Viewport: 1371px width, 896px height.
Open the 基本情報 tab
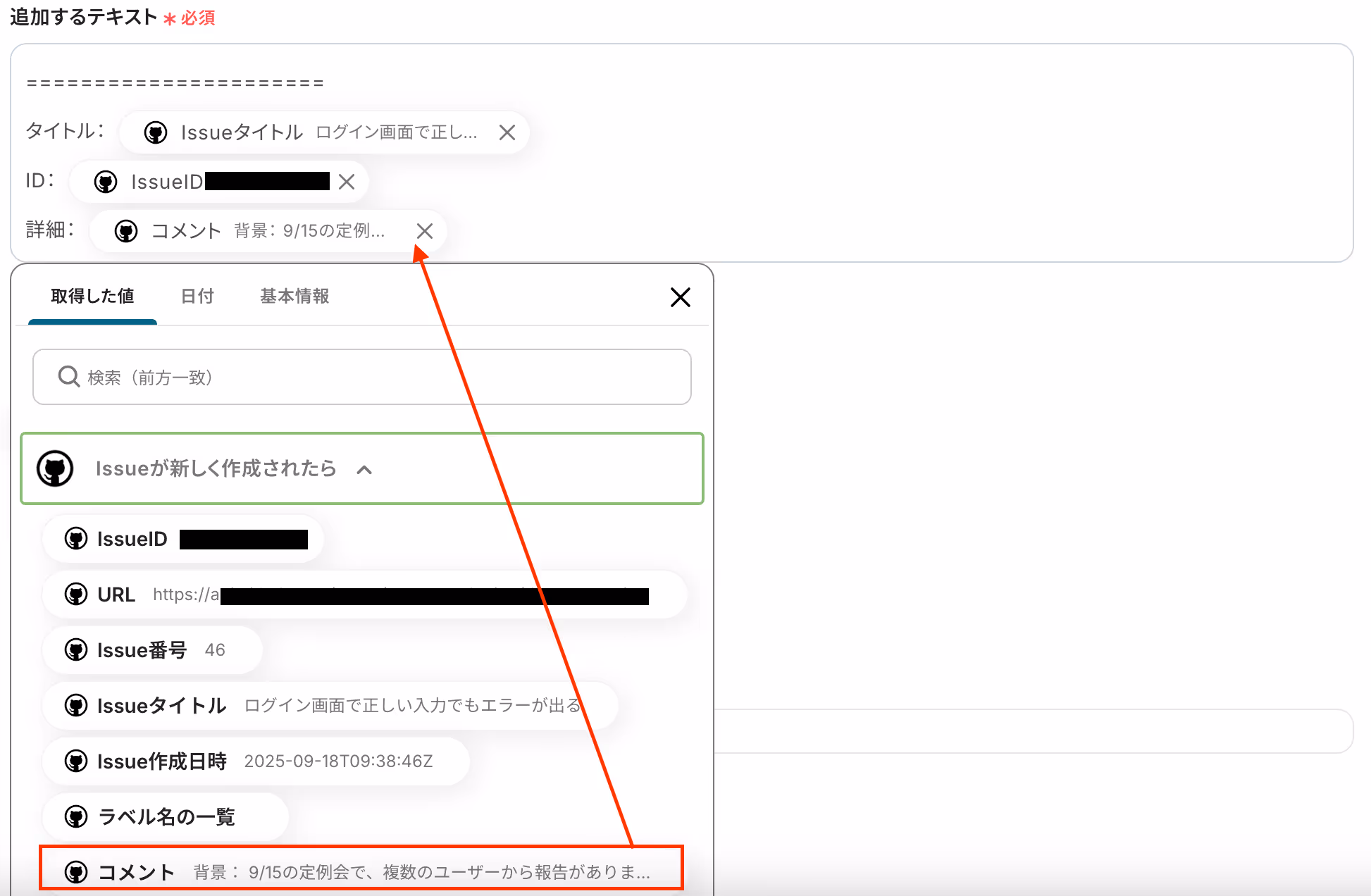(294, 297)
